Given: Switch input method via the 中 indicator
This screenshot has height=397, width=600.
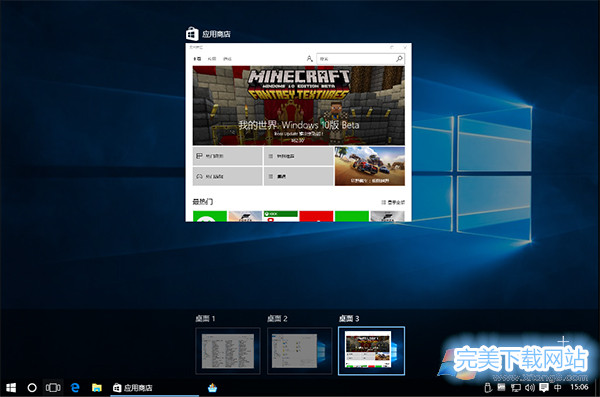Looking at the screenshot, I should coord(558,388).
